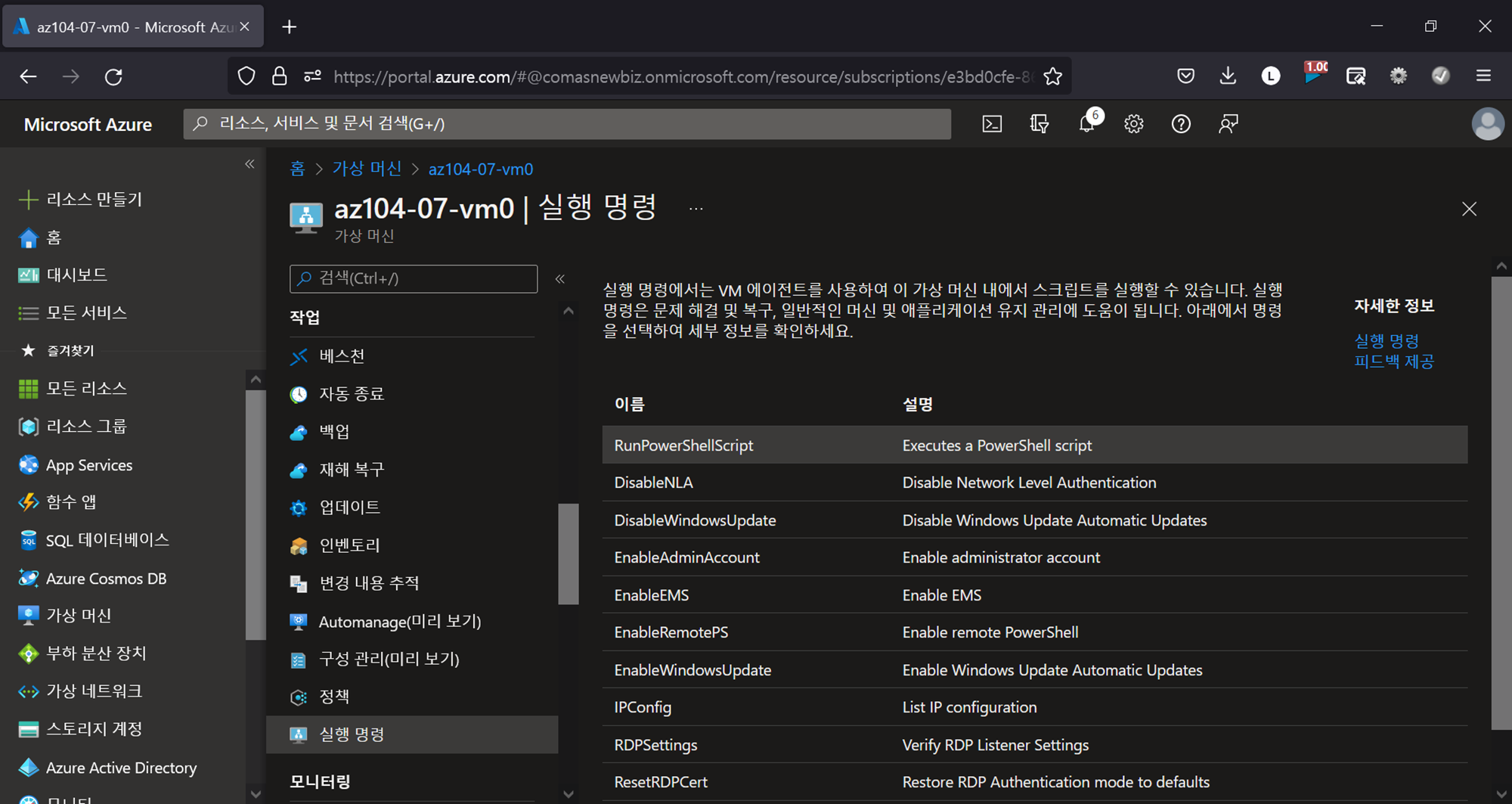Image resolution: width=1512 pixels, height=804 pixels.
Task: Open the feedback person icon
Action: tap(1228, 124)
